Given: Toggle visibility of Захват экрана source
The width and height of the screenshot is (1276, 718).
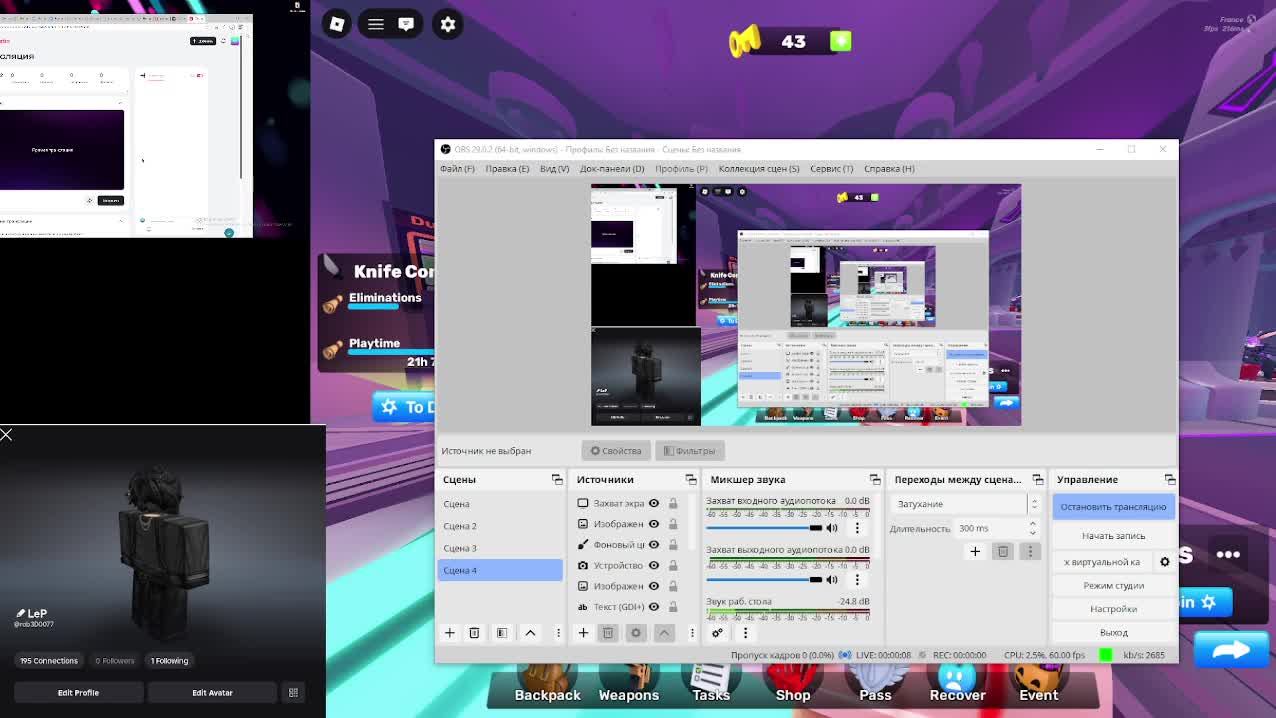Looking at the screenshot, I should (x=654, y=503).
